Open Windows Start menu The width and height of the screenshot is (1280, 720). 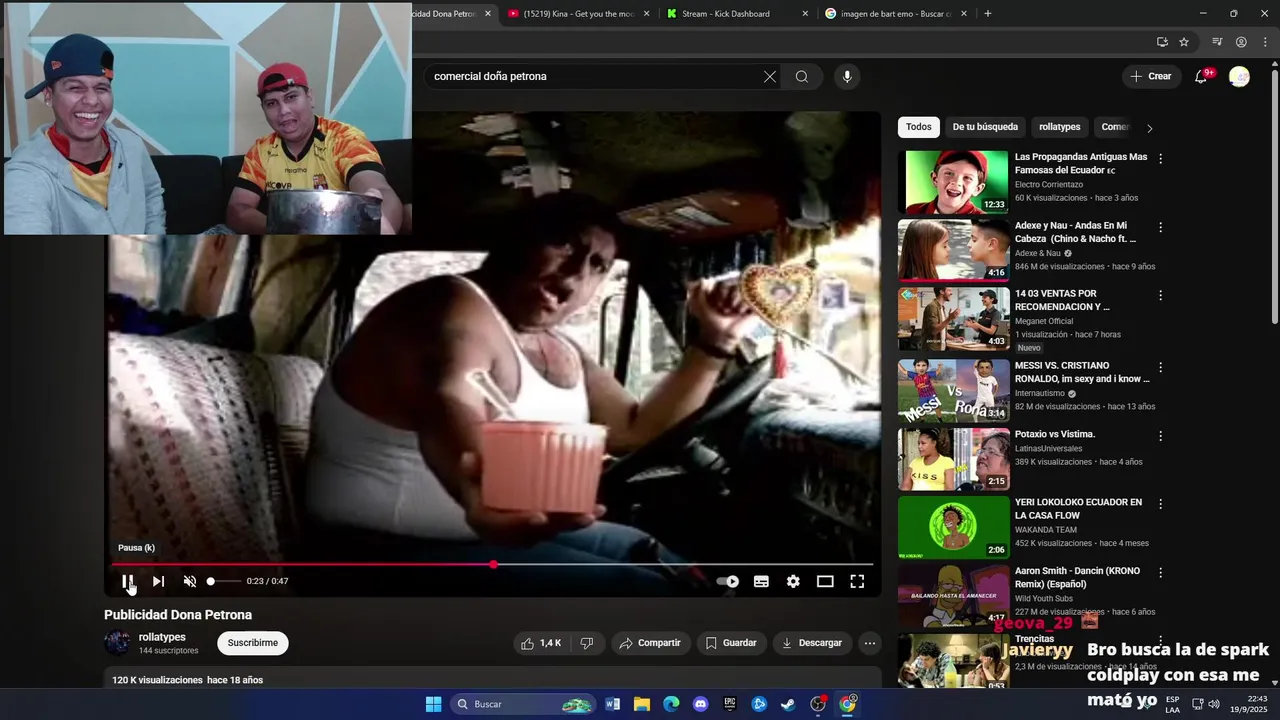click(x=433, y=704)
